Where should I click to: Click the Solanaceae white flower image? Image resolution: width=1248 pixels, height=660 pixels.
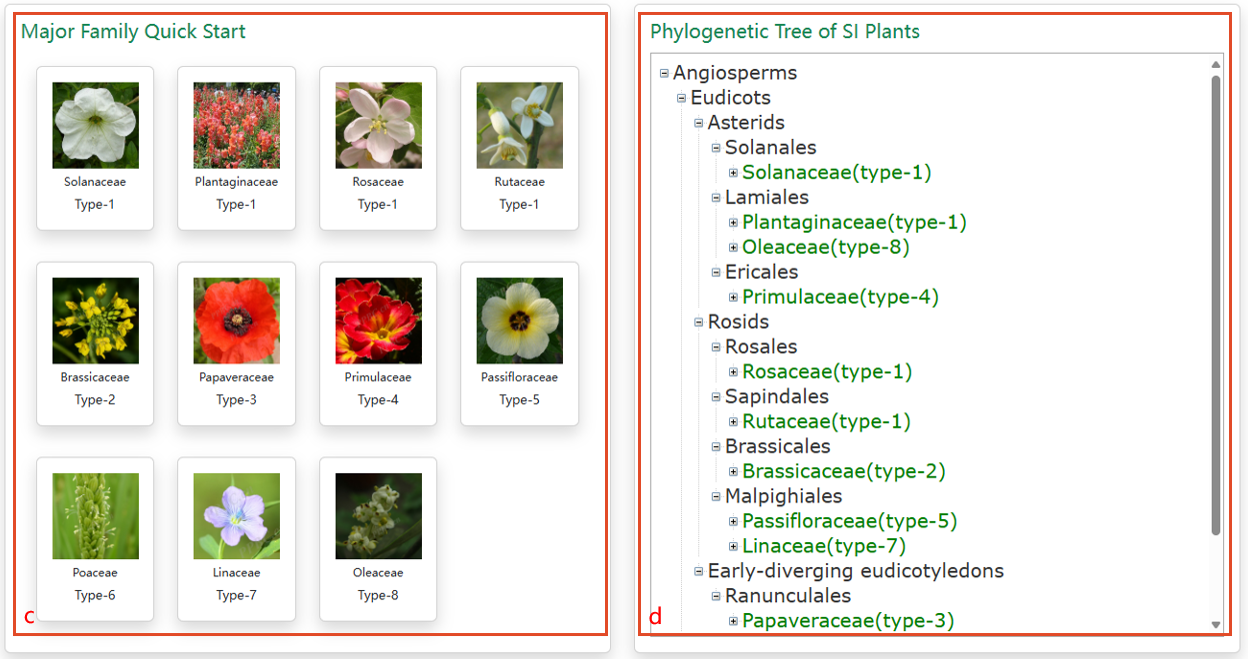point(95,125)
